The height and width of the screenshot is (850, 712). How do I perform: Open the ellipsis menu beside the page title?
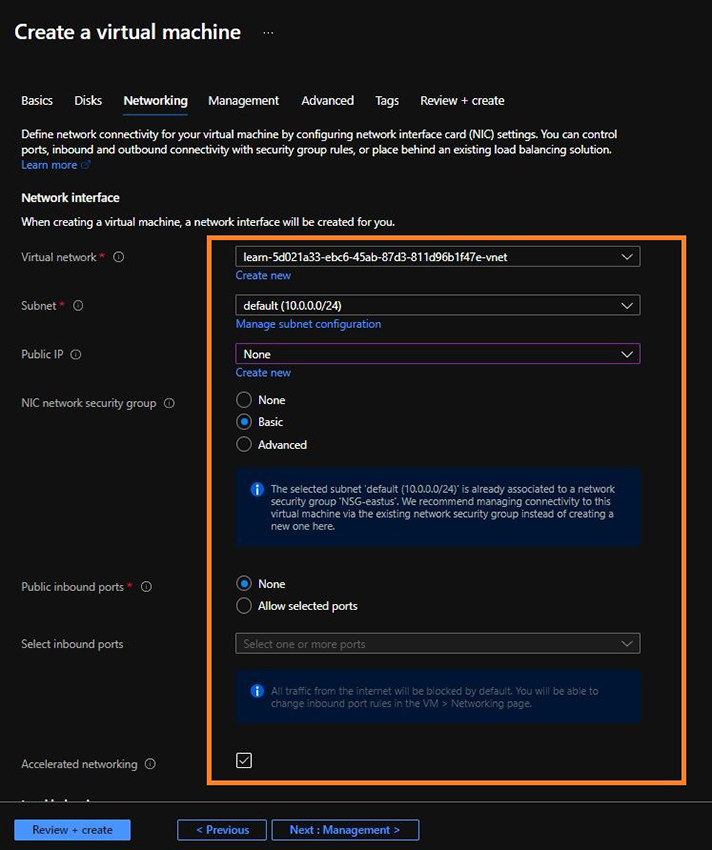tap(267, 32)
